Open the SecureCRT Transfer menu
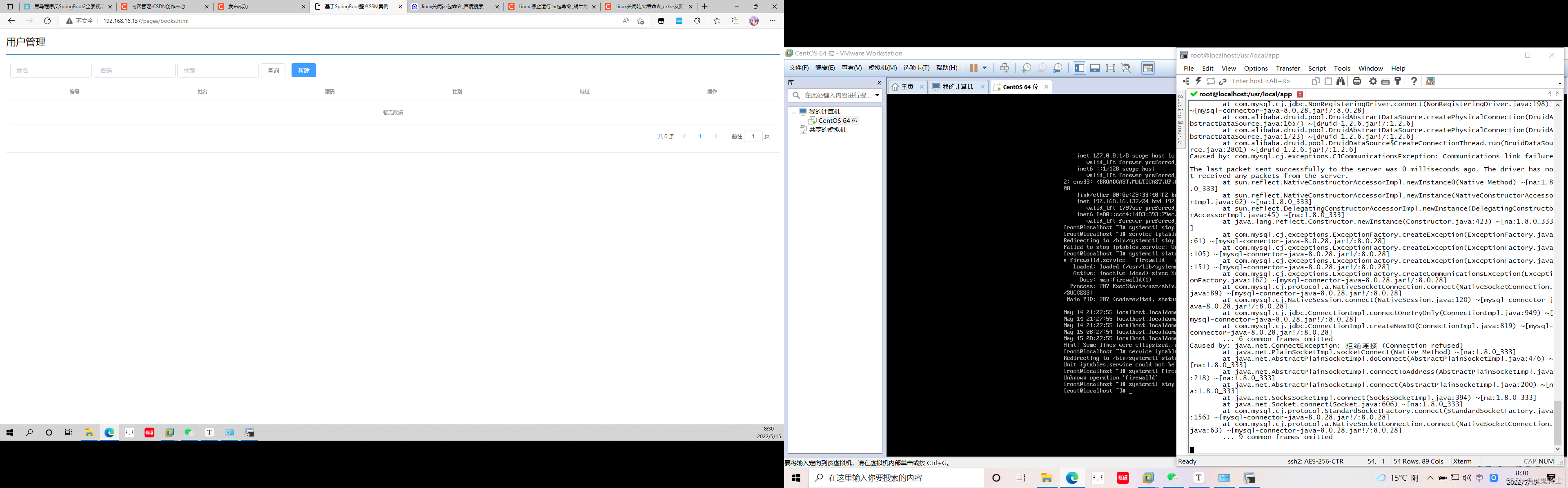The image size is (1568, 488). (1287, 68)
